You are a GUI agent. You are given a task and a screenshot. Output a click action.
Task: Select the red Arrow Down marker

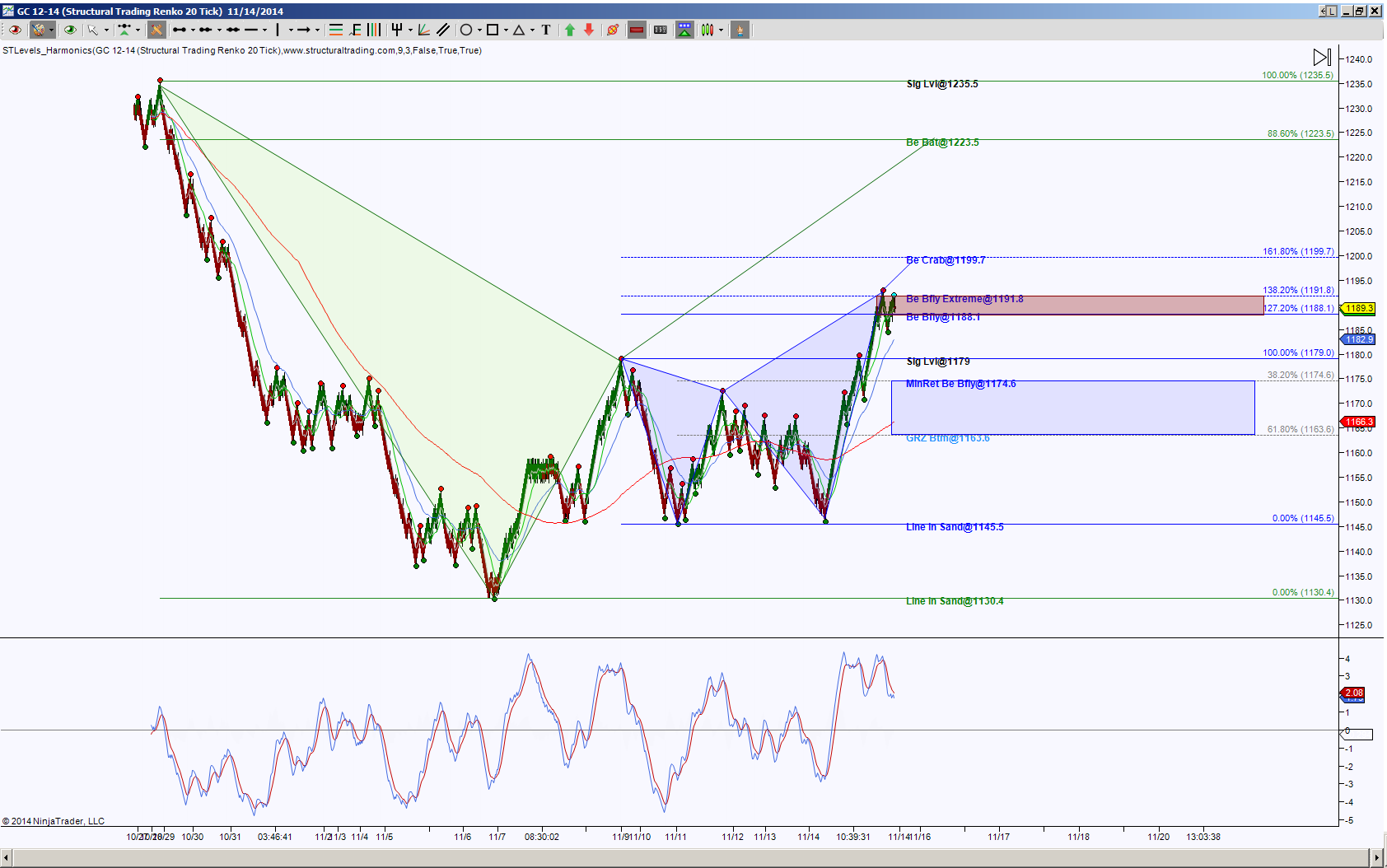click(589, 30)
